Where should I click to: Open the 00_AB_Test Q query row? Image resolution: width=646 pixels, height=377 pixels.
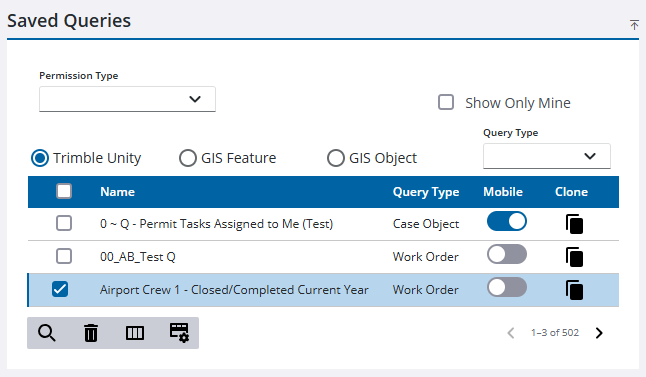[323, 257]
